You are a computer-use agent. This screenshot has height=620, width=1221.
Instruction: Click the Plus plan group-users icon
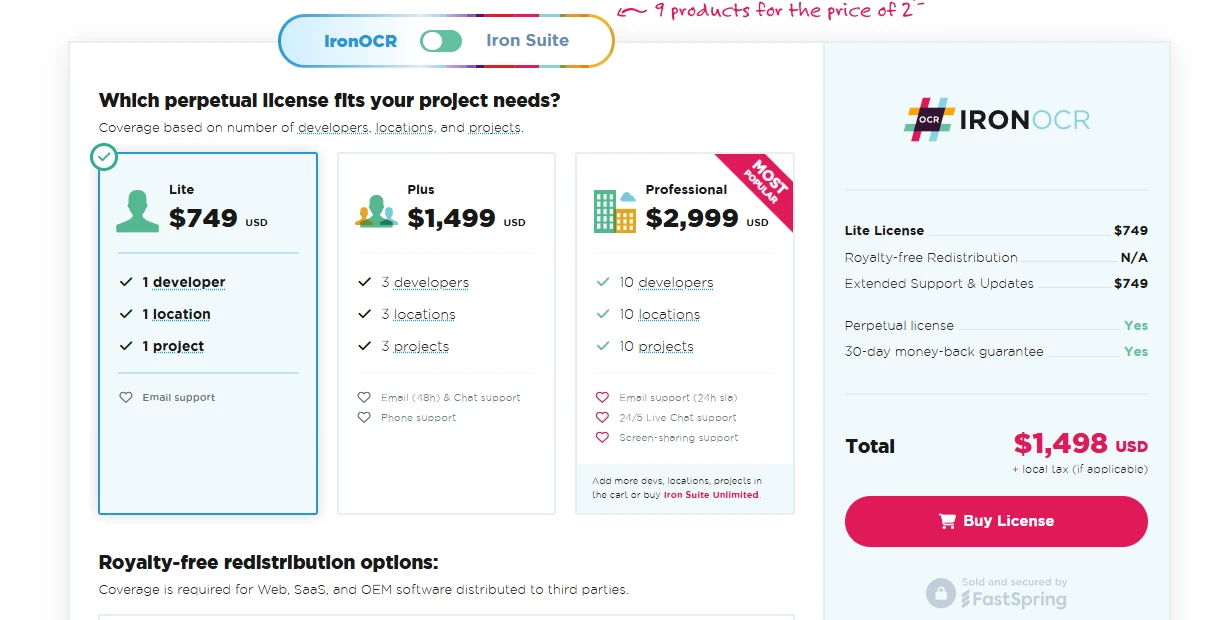click(376, 211)
